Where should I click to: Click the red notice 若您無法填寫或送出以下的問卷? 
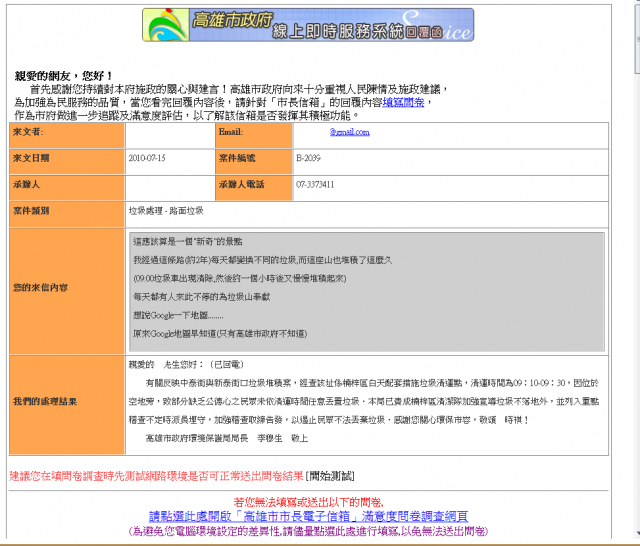[x=308, y=502]
